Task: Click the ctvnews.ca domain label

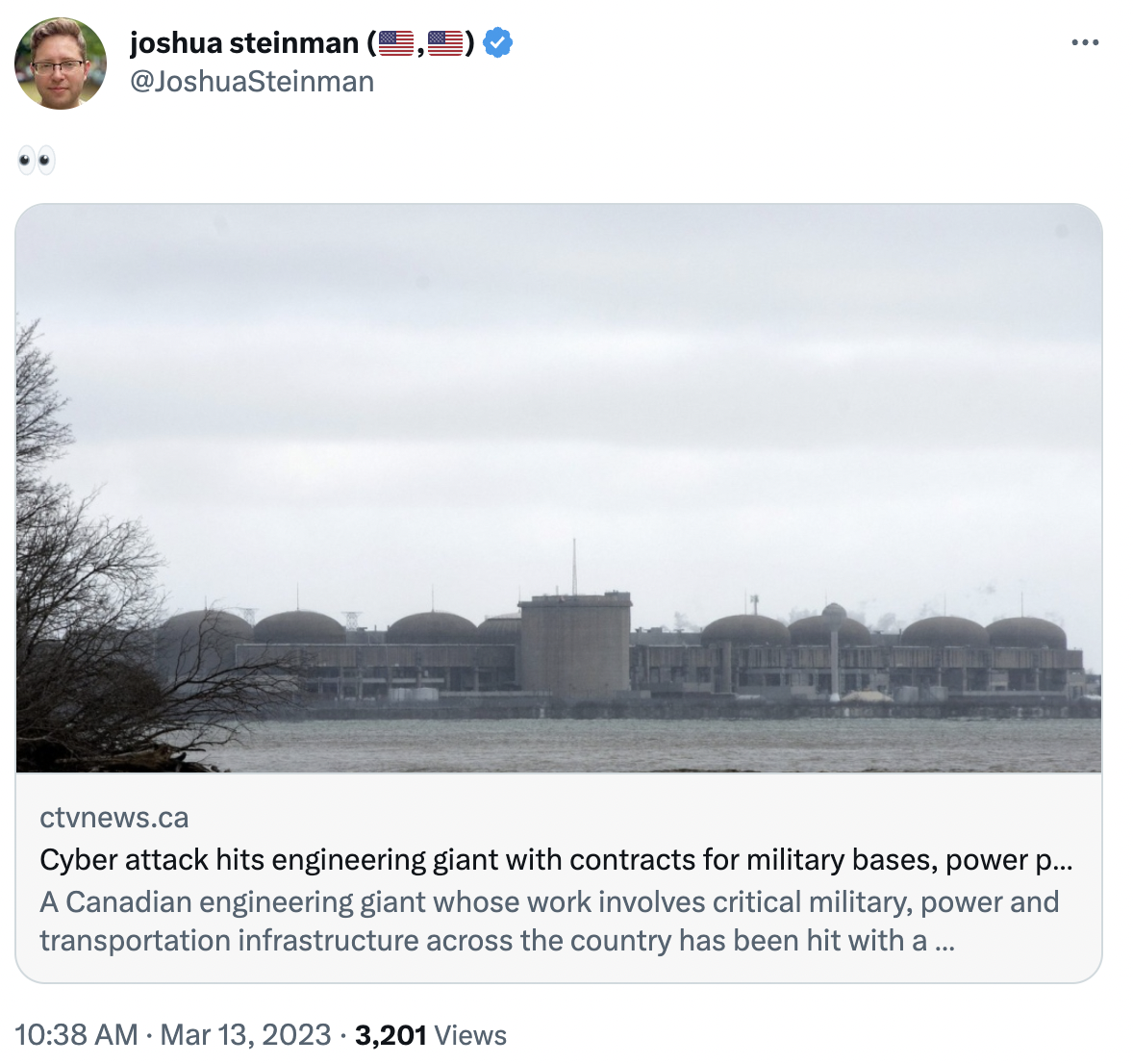Action: point(113,818)
